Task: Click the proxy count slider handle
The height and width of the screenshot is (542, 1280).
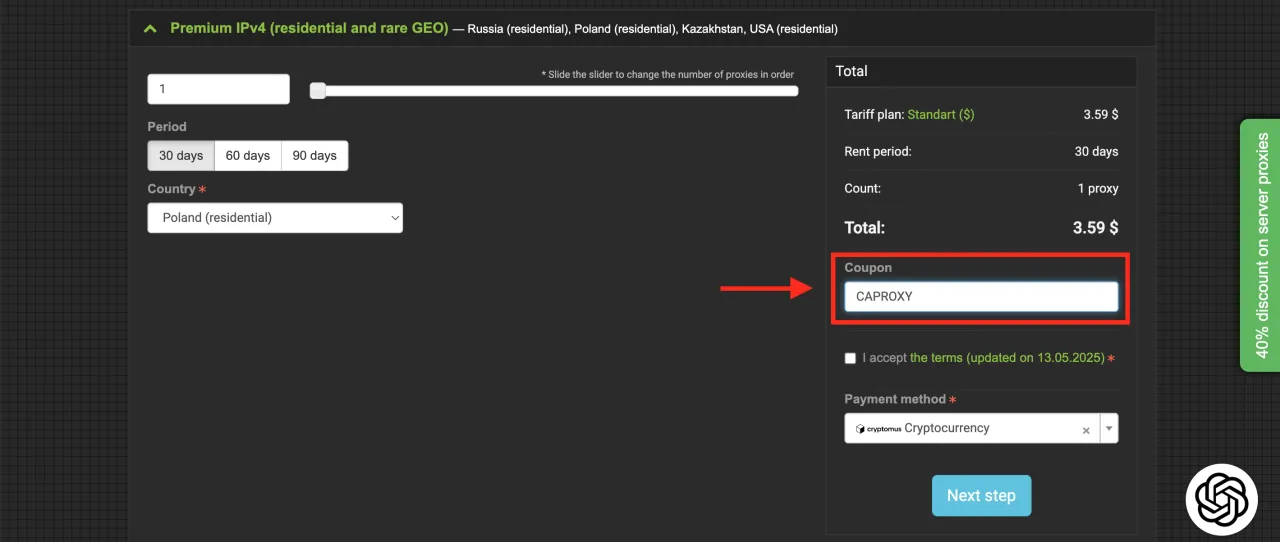Action: click(x=318, y=91)
